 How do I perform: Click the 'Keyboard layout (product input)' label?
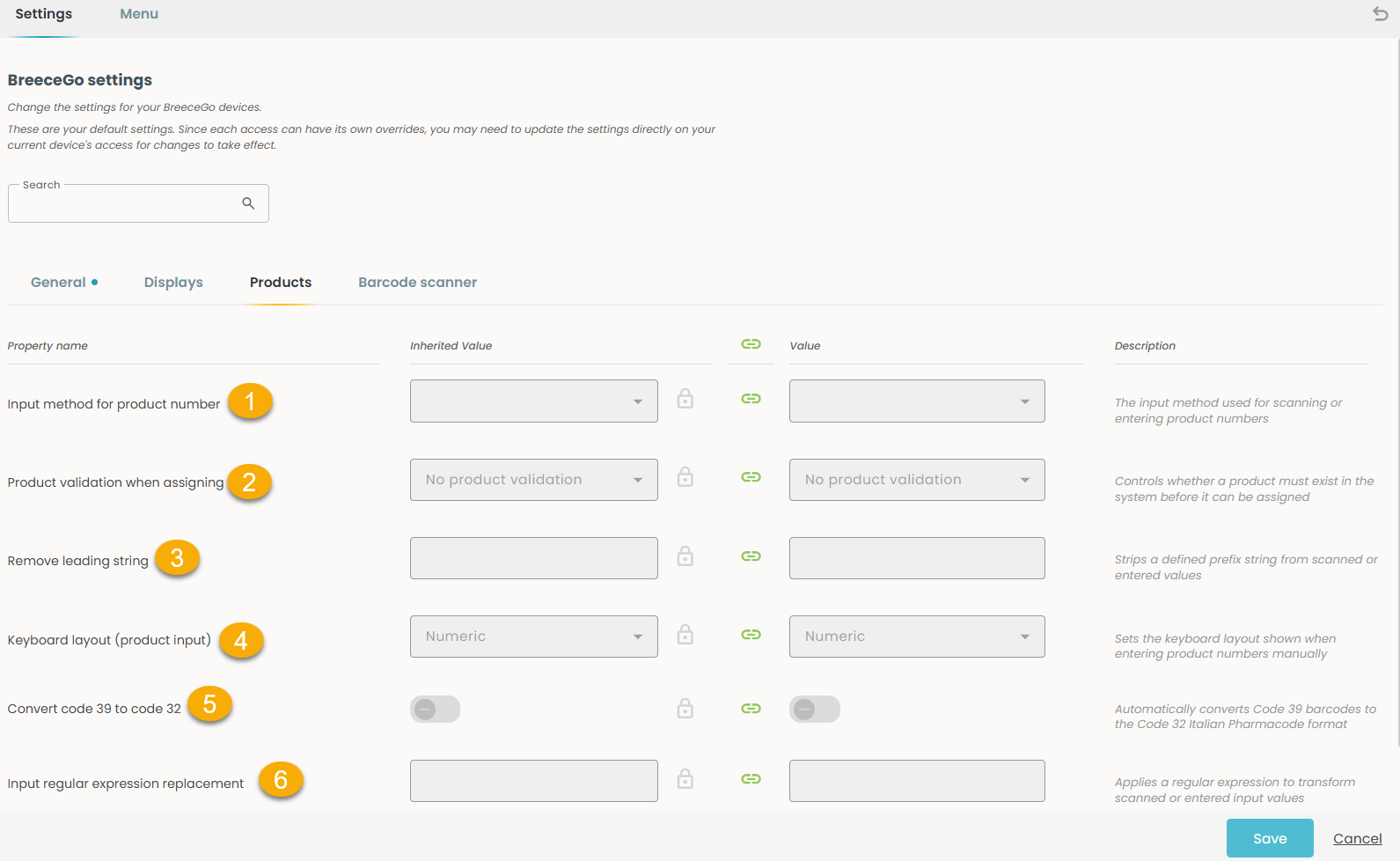click(x=109, y=640)
